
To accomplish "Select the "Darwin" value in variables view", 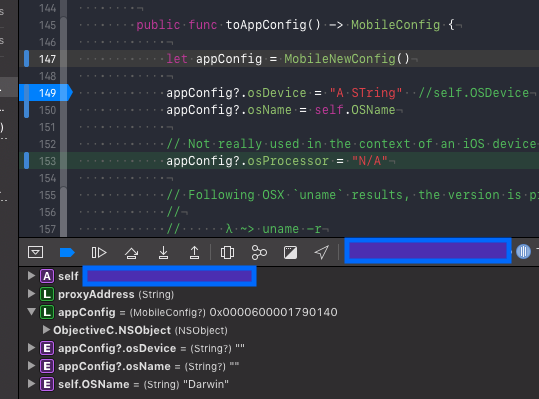I will click(206, 384).
